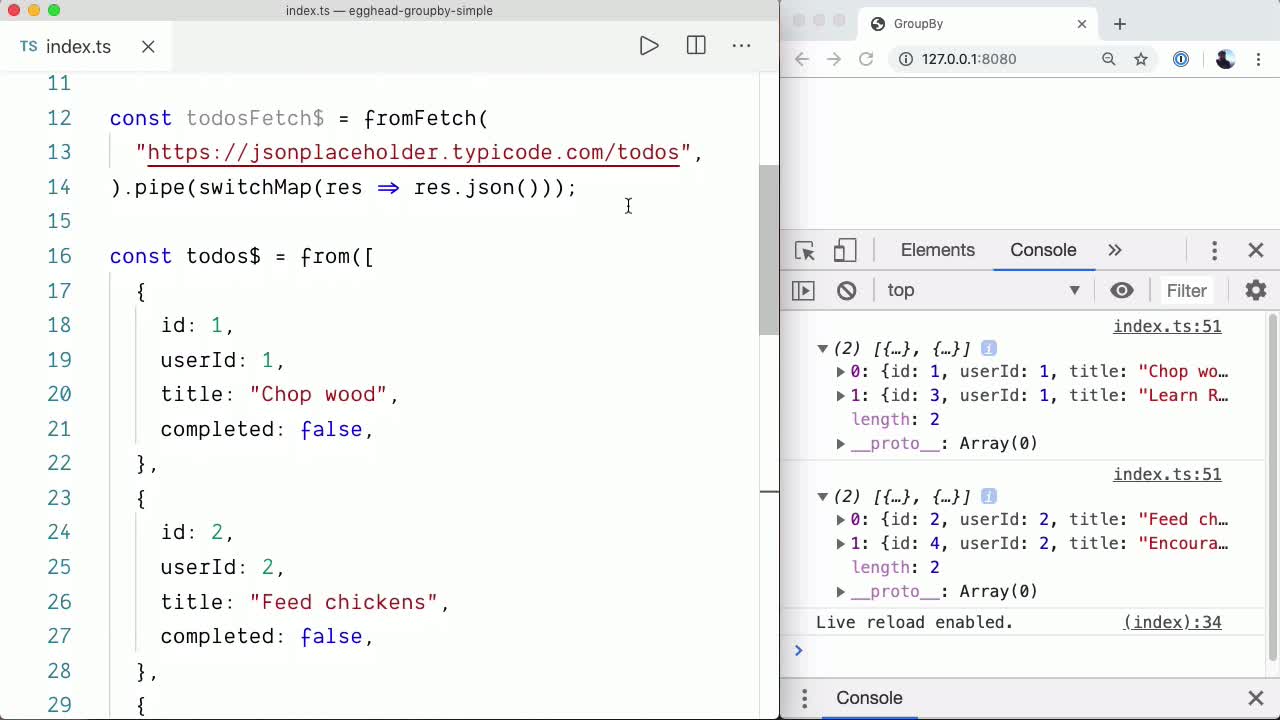Run the code with the play icon
Screen dimensions: 1280x720
pos(649,46)
